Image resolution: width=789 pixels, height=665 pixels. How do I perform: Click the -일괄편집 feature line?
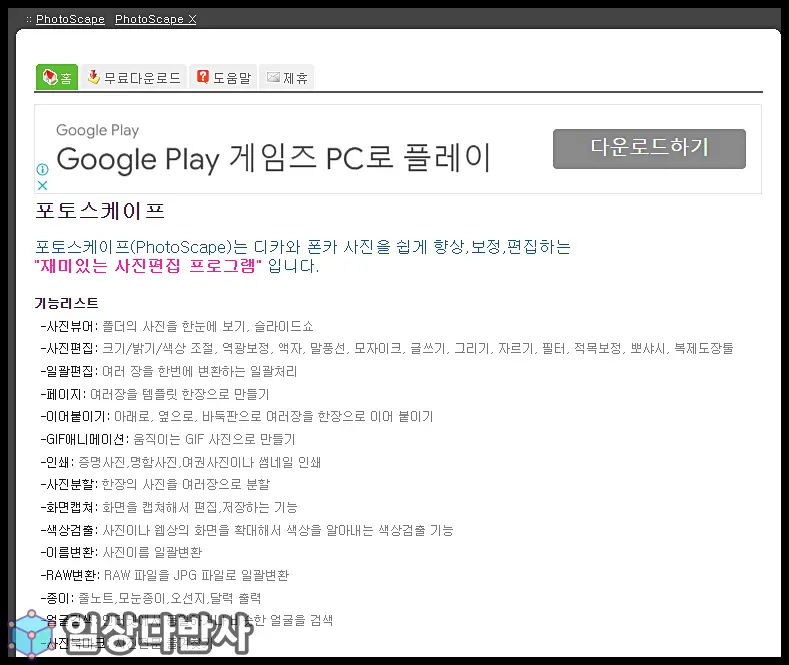pos(169,371)
